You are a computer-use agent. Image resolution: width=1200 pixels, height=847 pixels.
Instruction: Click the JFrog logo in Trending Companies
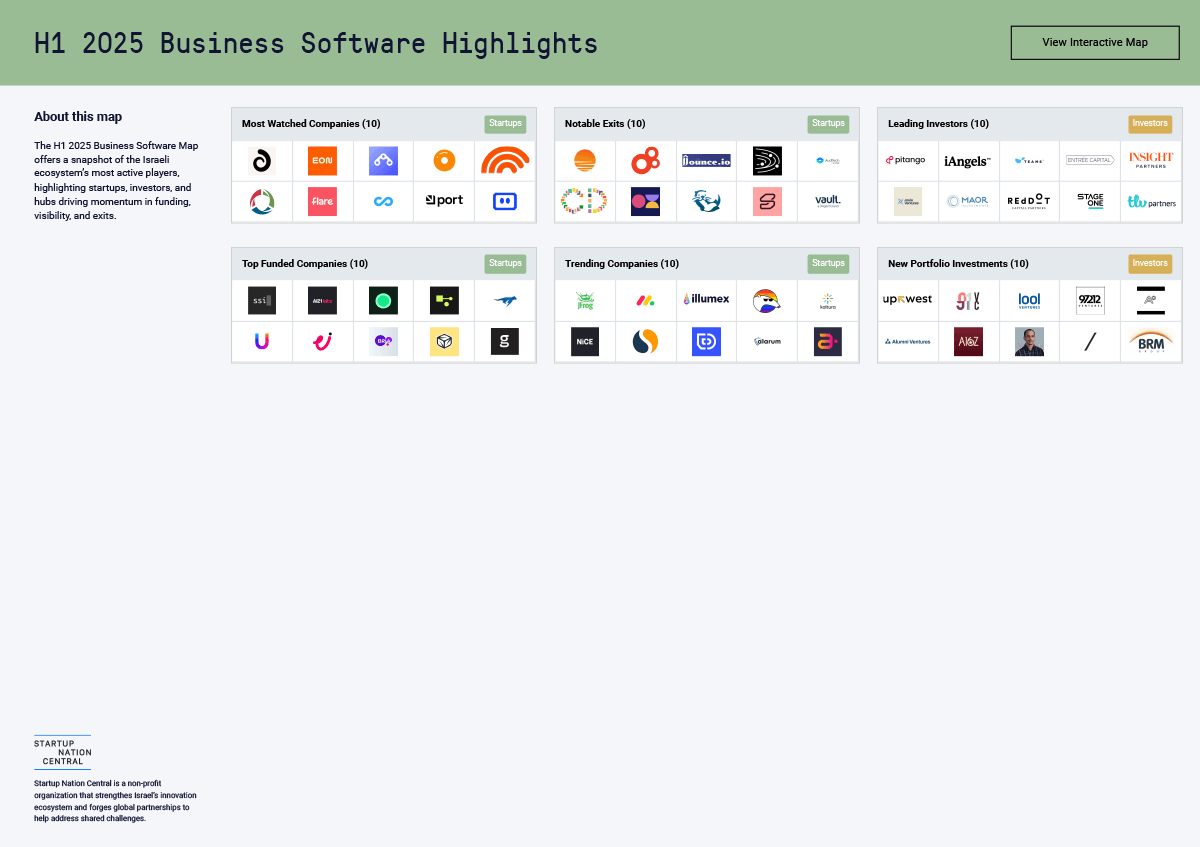point(585,300)
